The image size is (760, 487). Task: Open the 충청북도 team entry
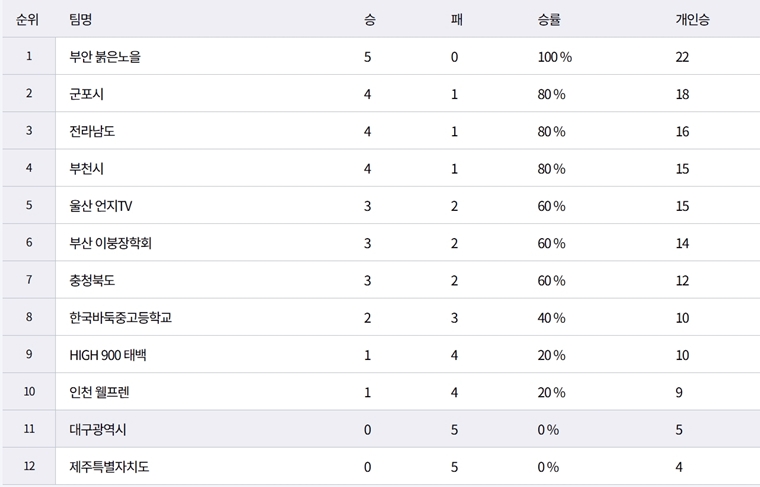pos(92,281)
